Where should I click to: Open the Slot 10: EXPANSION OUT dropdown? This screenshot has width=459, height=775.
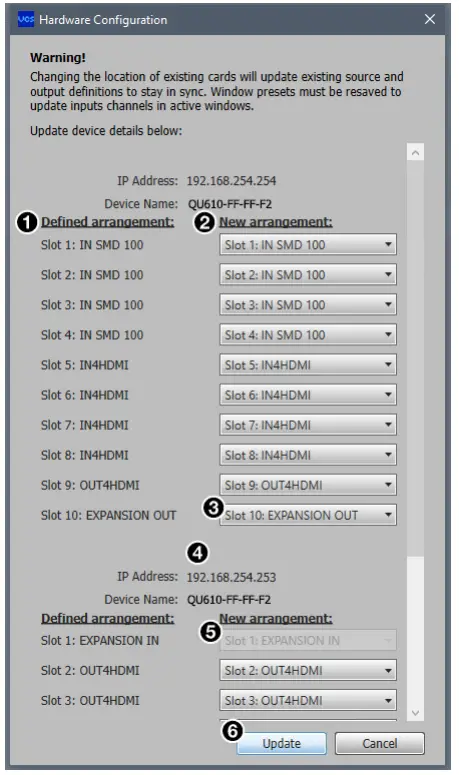click(308, 515)
